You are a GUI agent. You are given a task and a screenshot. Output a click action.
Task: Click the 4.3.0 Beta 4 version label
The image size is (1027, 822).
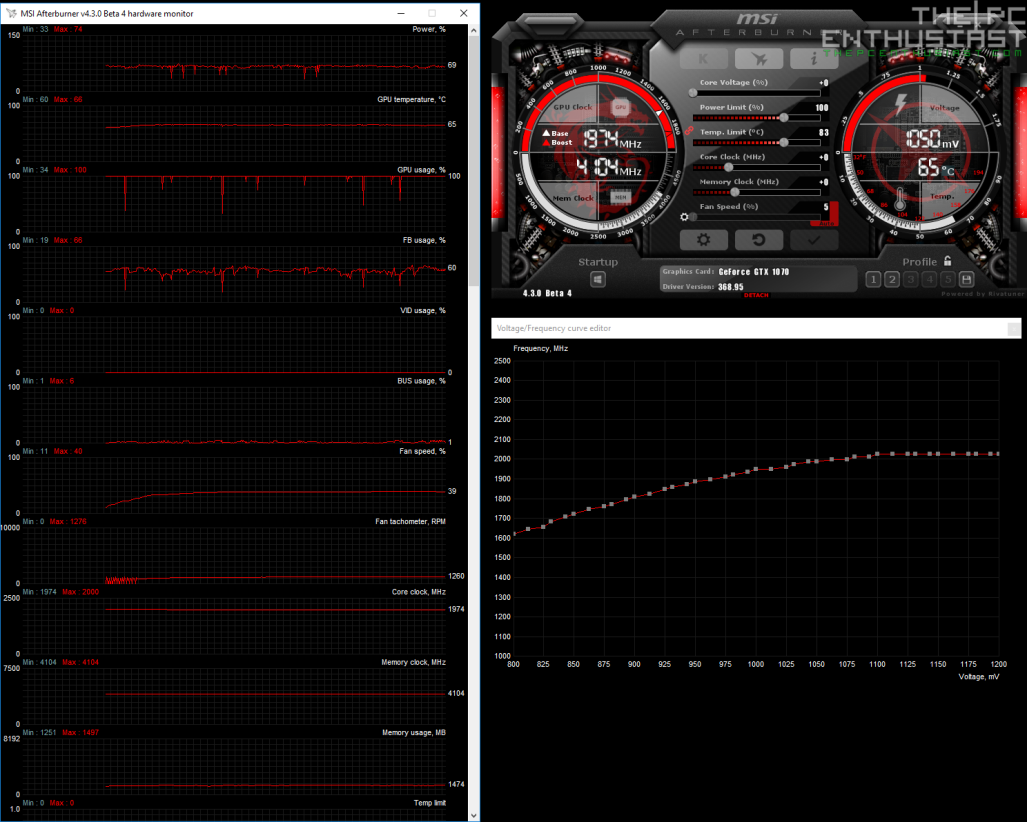point(547,293)
